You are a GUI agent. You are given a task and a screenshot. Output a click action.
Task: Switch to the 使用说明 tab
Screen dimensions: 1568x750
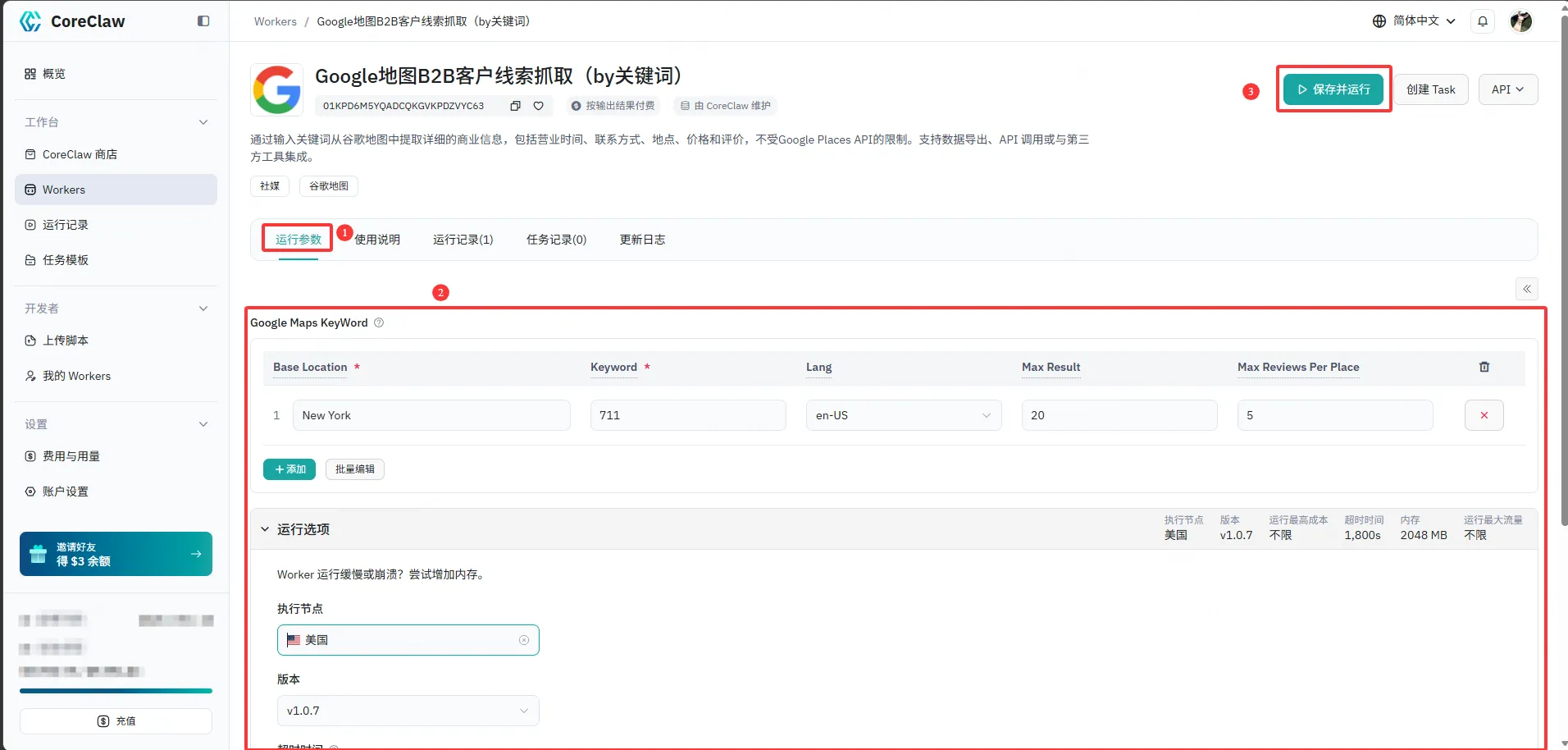click(377, 240)
